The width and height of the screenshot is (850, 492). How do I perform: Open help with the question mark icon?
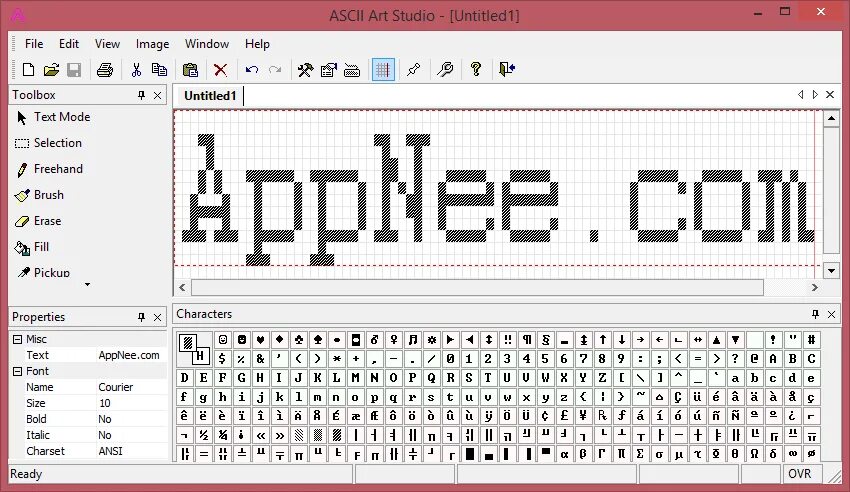click(x=476, y=69)
